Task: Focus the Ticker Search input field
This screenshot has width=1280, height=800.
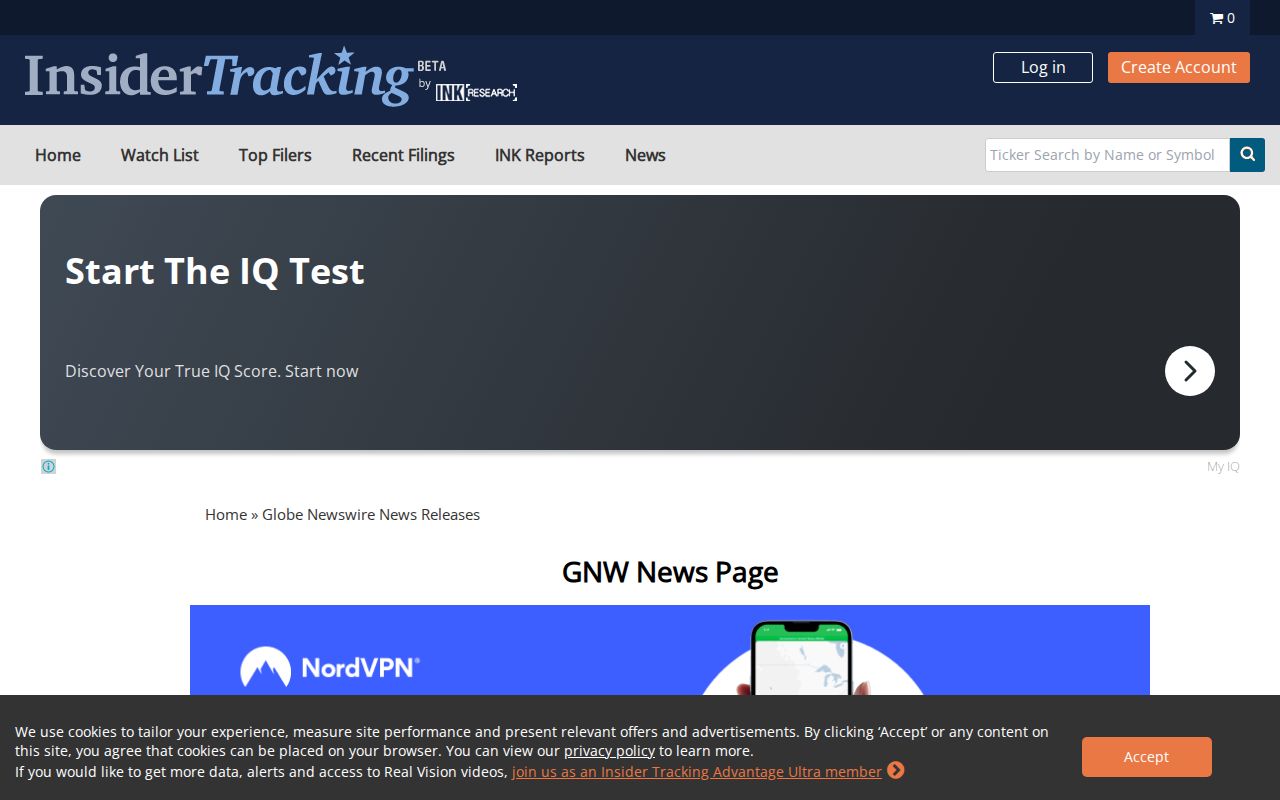Action: click(1106, 155)
